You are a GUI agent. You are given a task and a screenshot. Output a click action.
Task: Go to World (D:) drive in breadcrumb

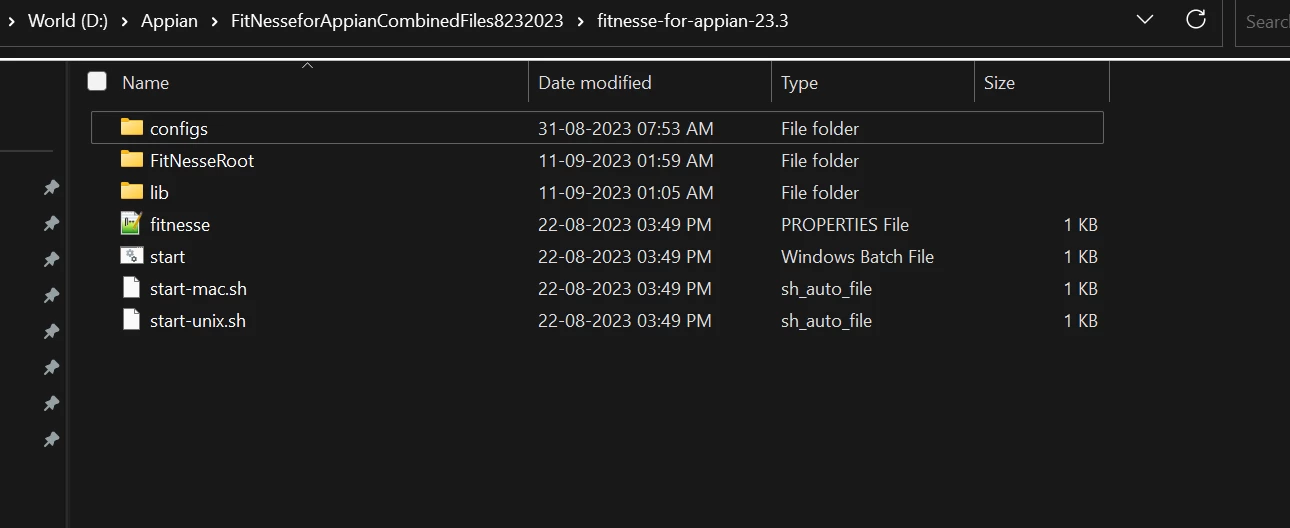point(68,20)
